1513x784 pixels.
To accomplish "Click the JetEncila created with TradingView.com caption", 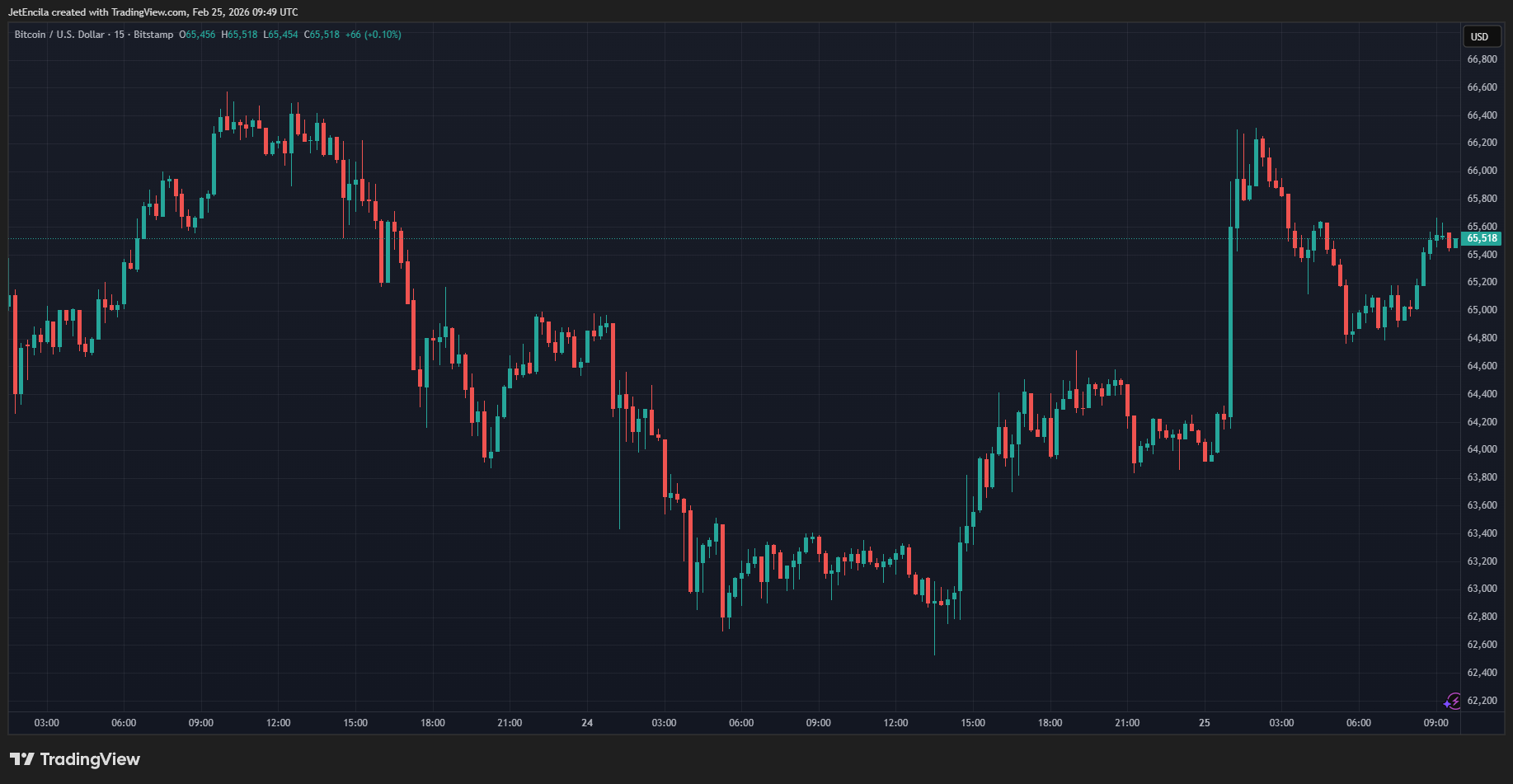I will point(153,12).
